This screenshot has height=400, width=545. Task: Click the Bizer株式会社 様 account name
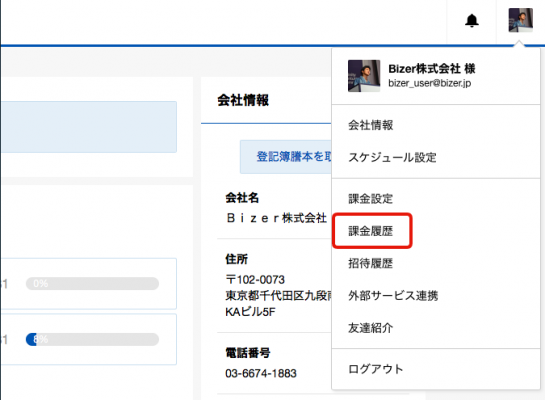[432, 68]
